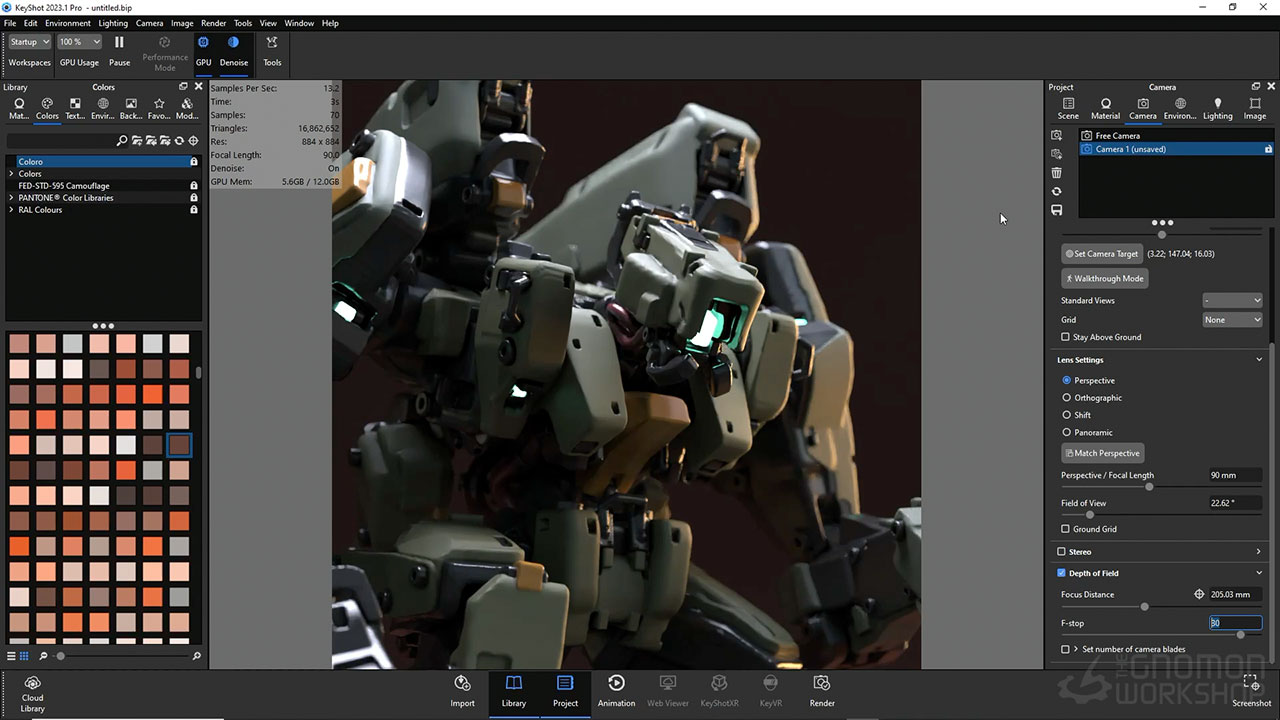The image size is (1280, 720).
Task: Switch to the Animation tab at the bottom
Action: coord(616,691)
